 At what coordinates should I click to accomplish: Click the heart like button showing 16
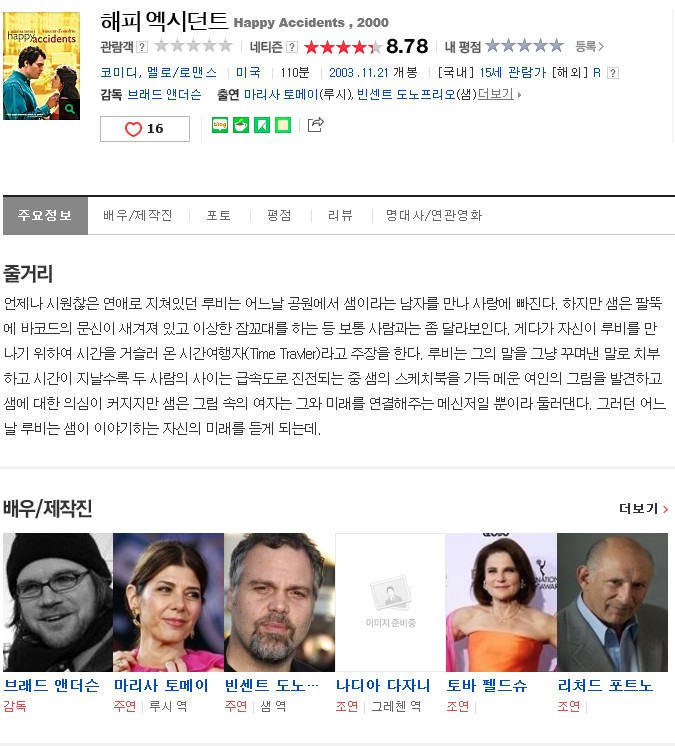145,128
